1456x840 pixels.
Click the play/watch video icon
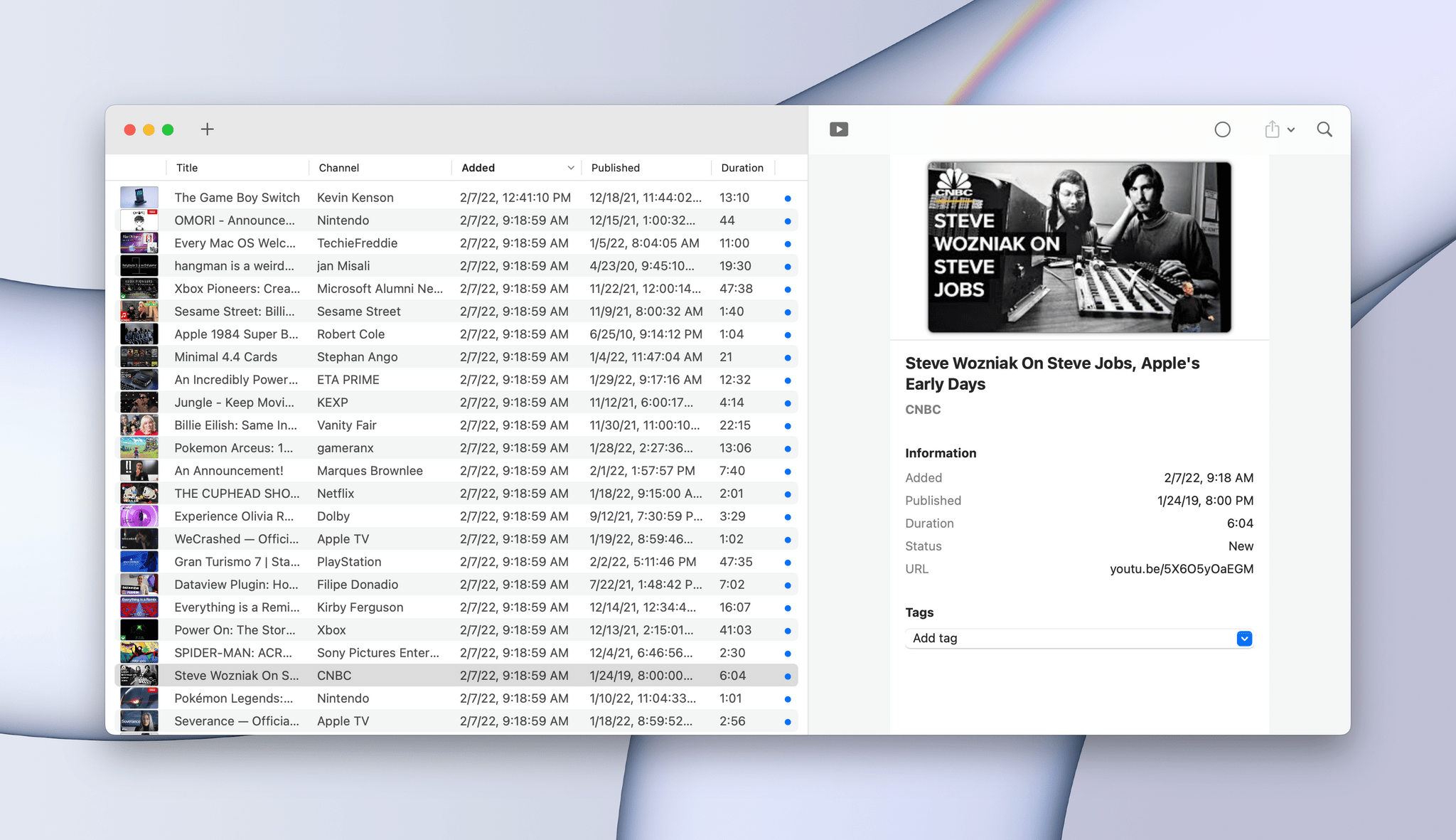(x=838, y=129)
